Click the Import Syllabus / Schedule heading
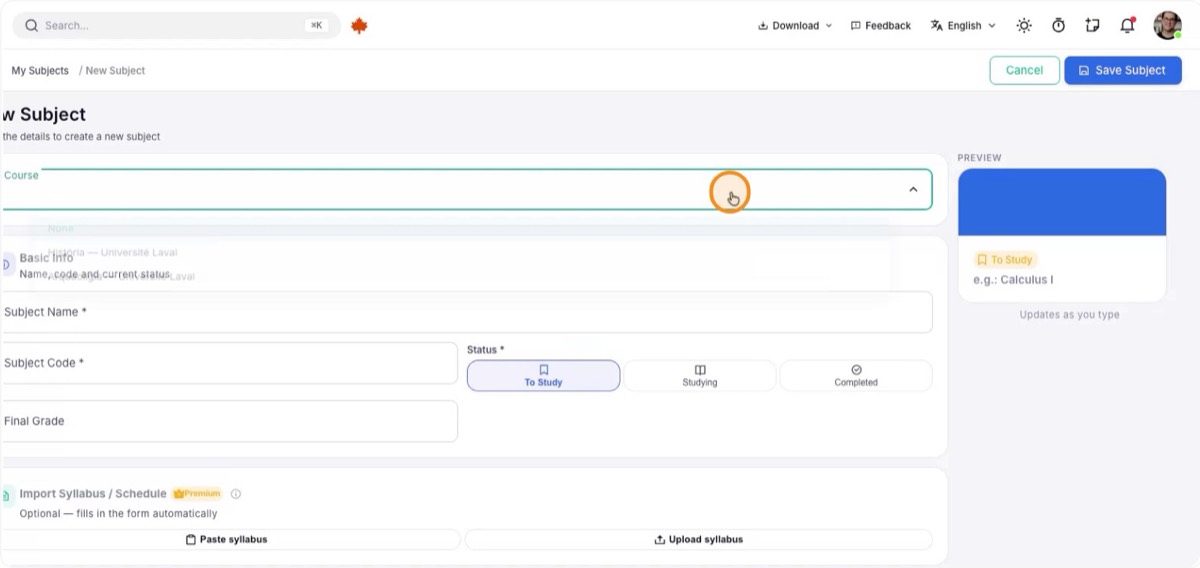This screenshot has width=1200, height=568. (93, 494)
